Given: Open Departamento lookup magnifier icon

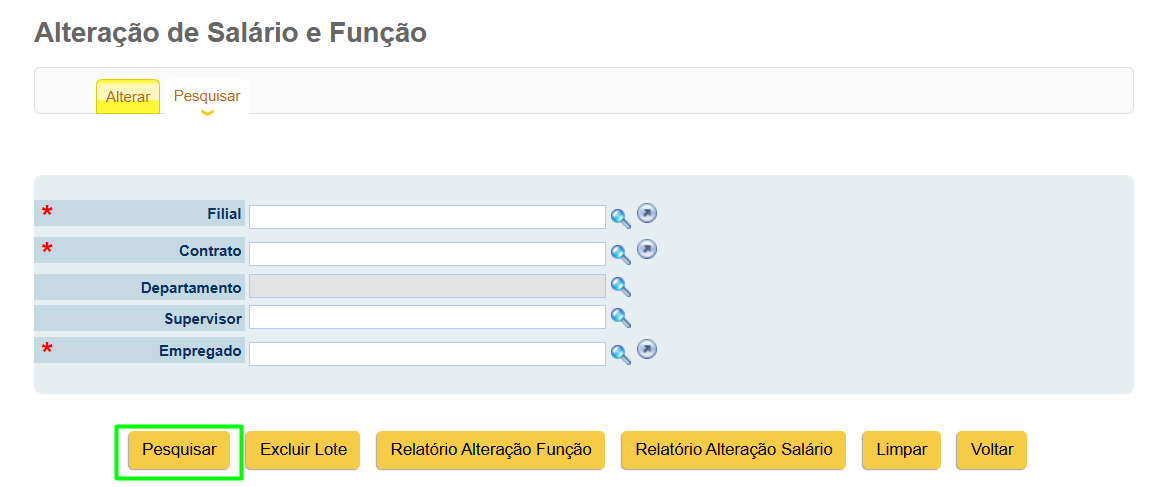Looking at the screenshot, I should tap(621, 286).
